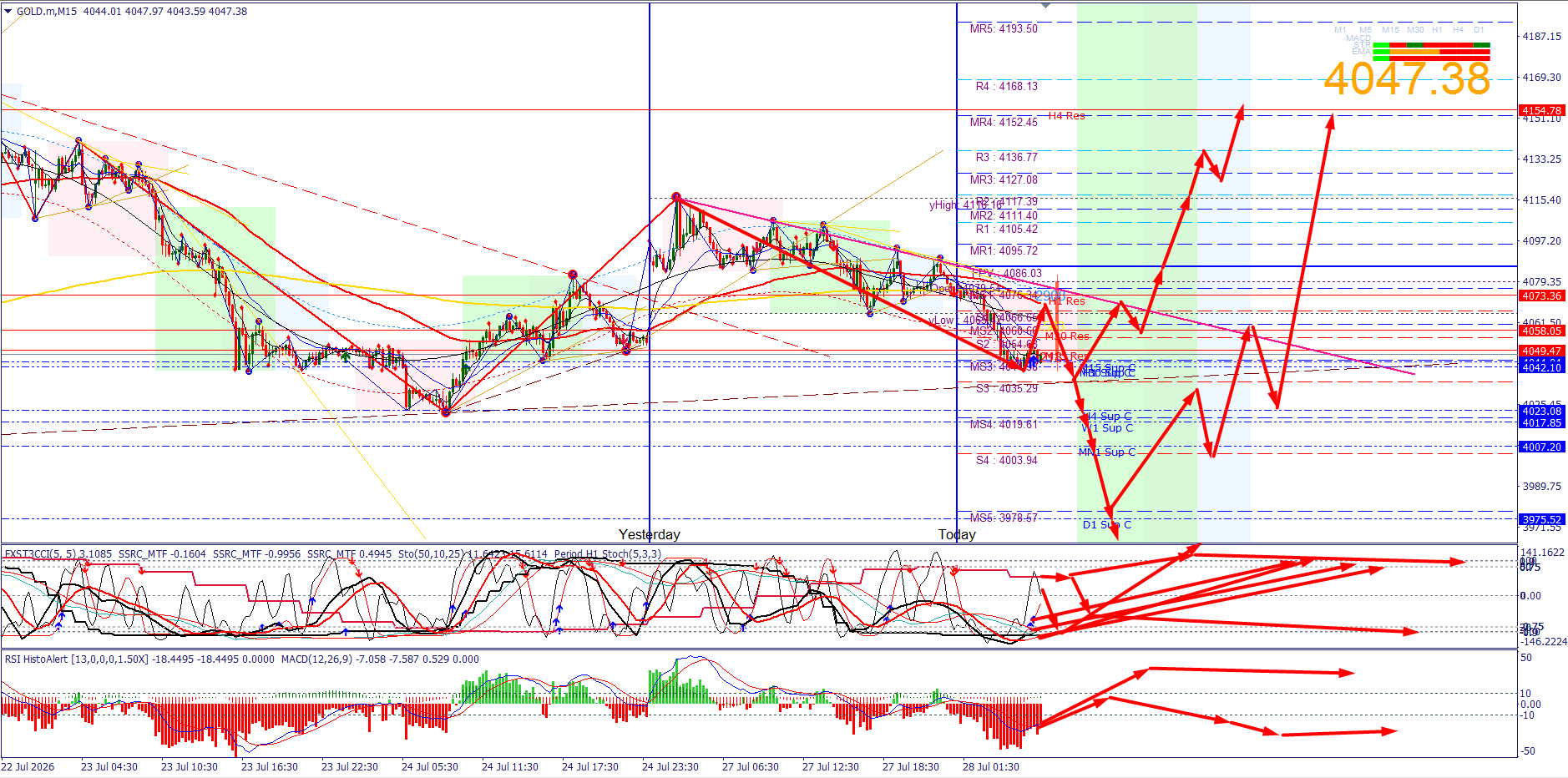
Task: Click the 4007.20 blue price tag
Action: point(1541,447)
